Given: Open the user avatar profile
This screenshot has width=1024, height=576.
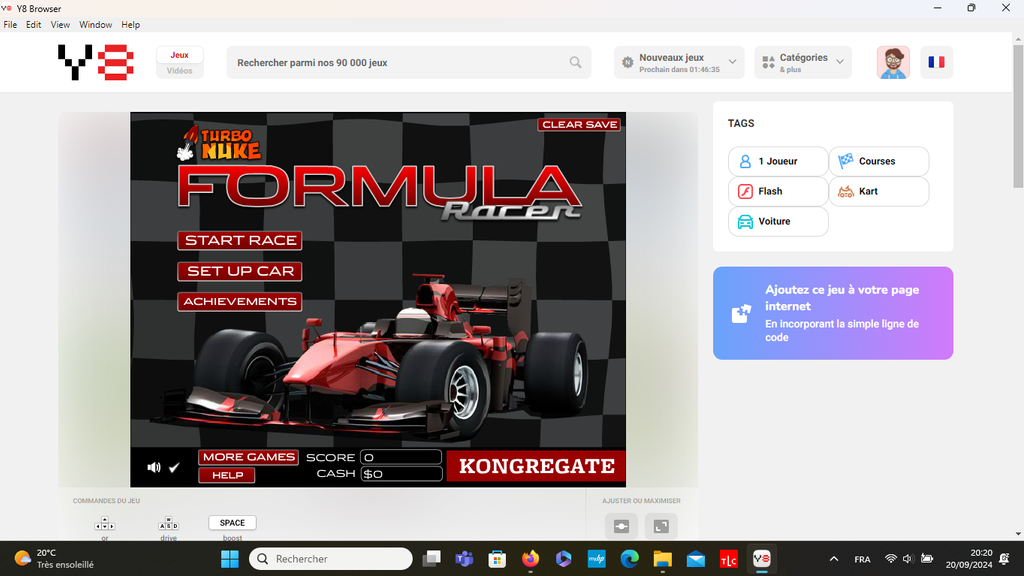Looking at the screenshot, I should point(893,62).
